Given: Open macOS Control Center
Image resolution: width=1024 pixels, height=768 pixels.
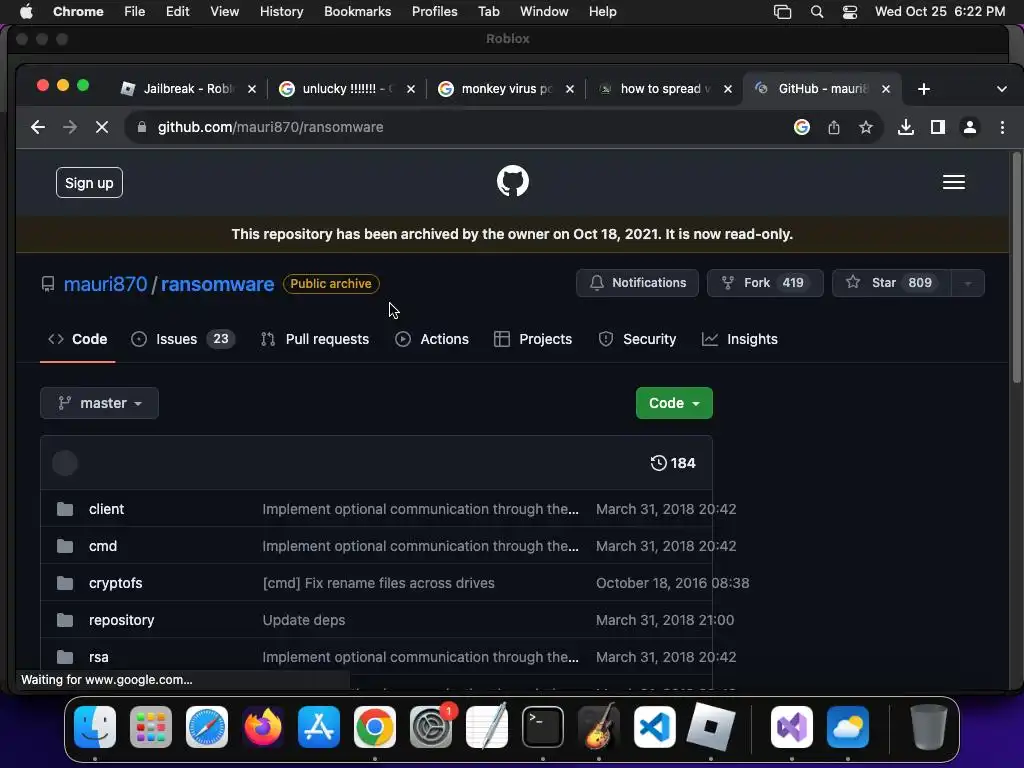Looking at the screenshot, I should (x=850, y=12).
